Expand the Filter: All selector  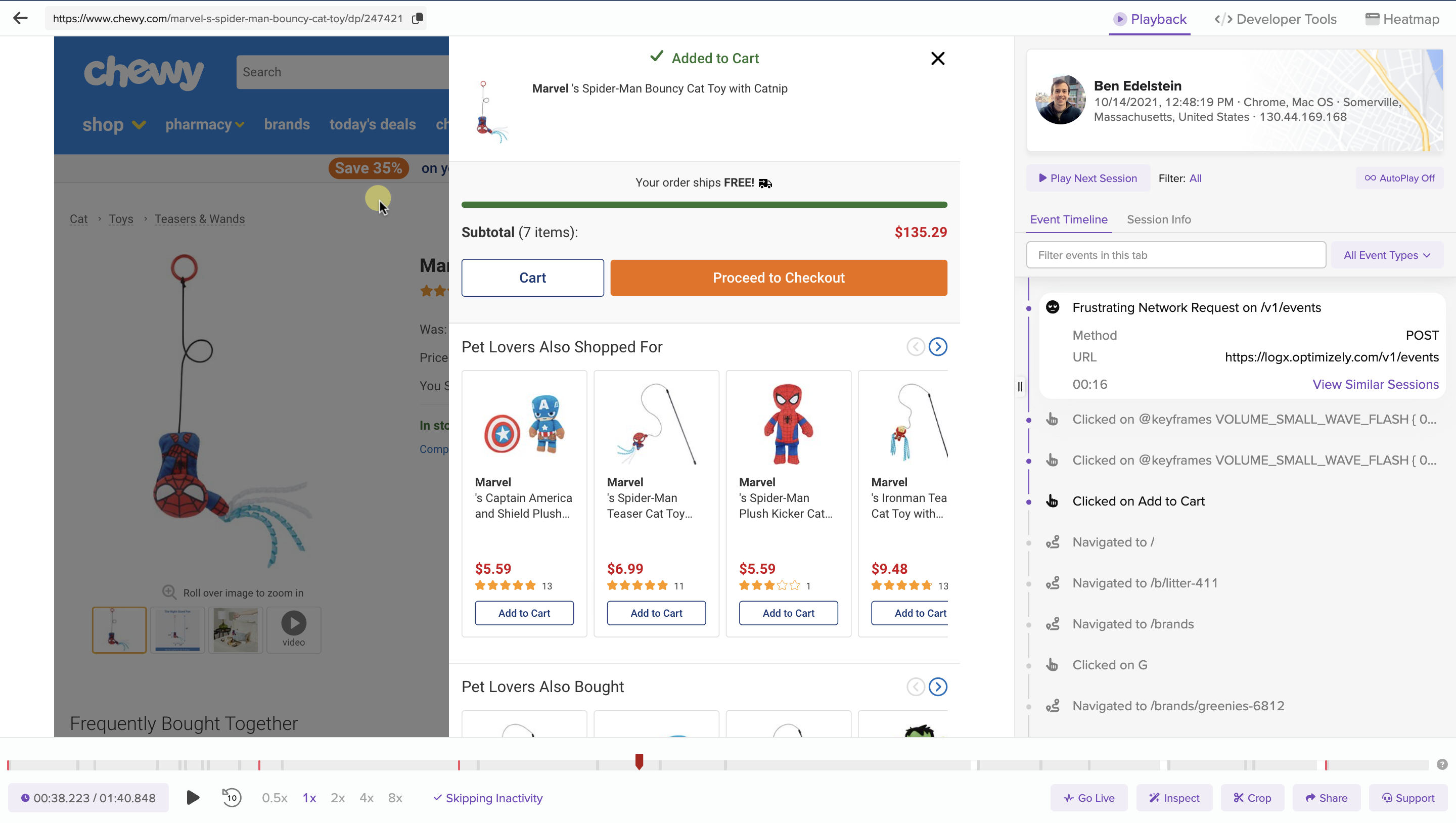(1195, 178)
